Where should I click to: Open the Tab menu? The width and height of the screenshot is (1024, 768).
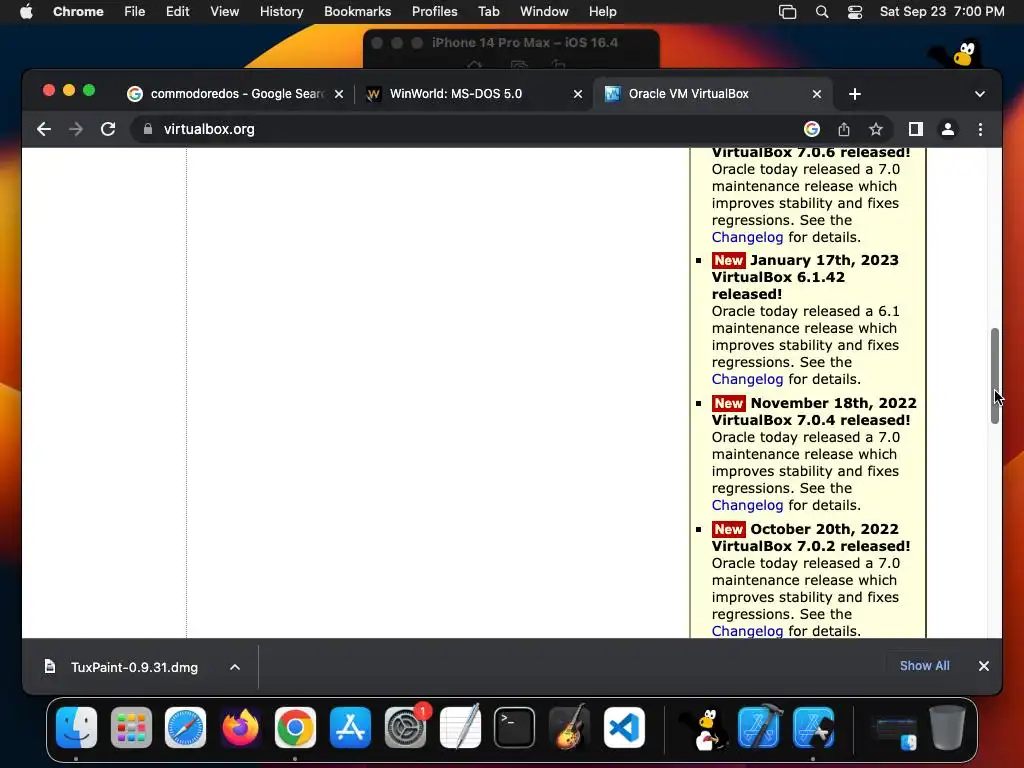coord(488,12)
